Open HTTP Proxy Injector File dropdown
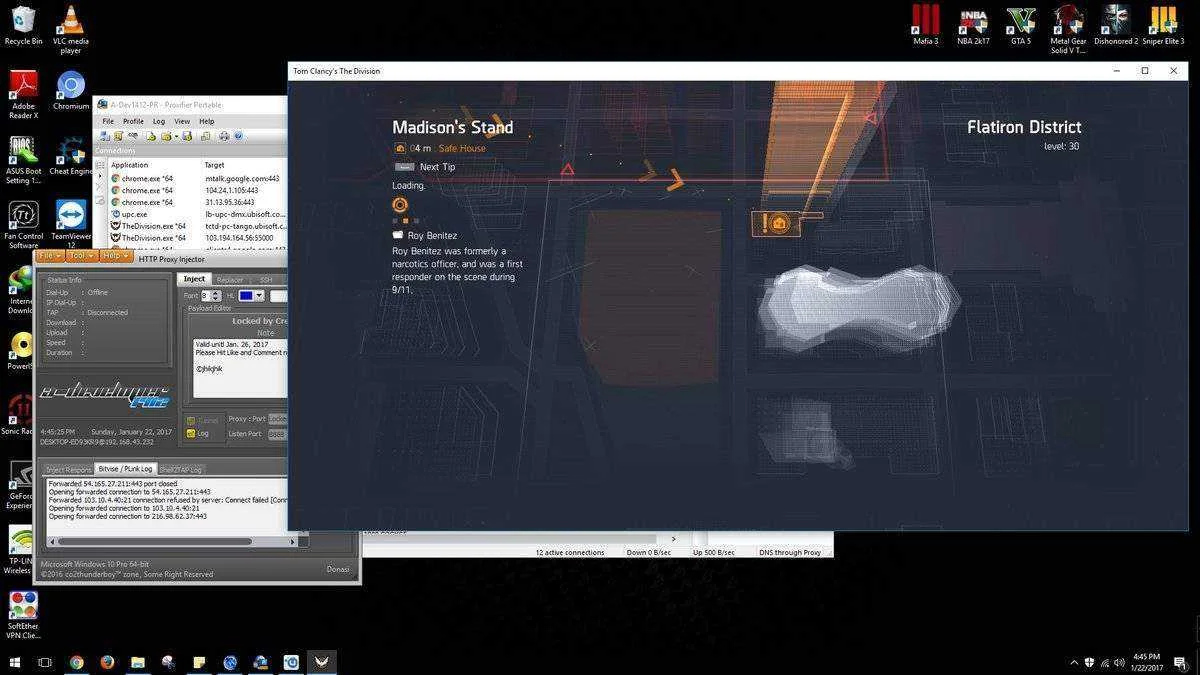This screenshot has height=675, width=1200. click(50, 256)
